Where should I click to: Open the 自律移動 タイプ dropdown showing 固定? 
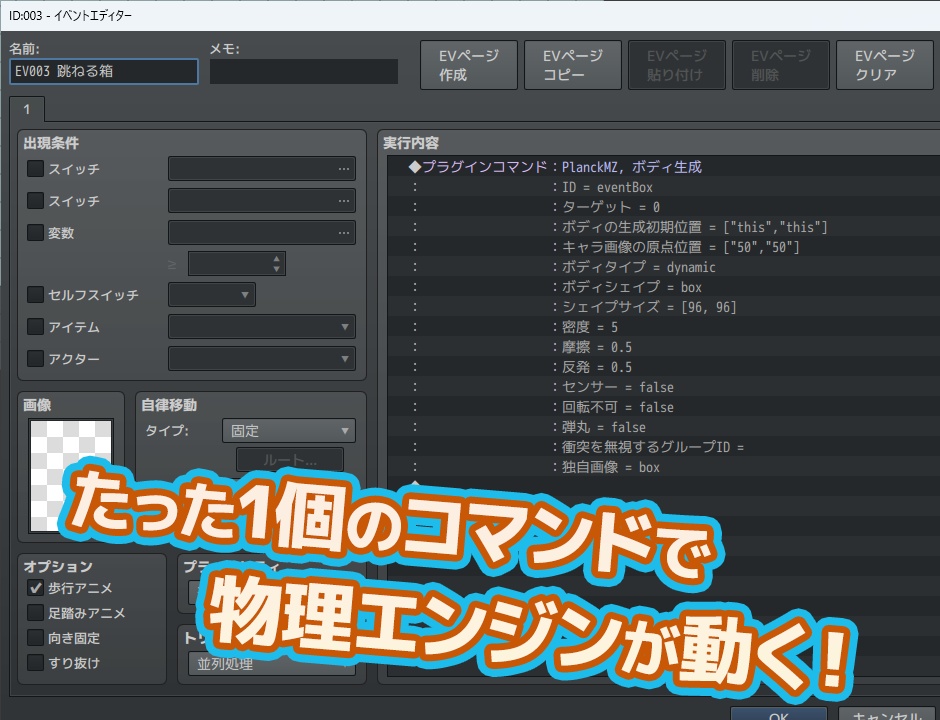coord(288,430)
